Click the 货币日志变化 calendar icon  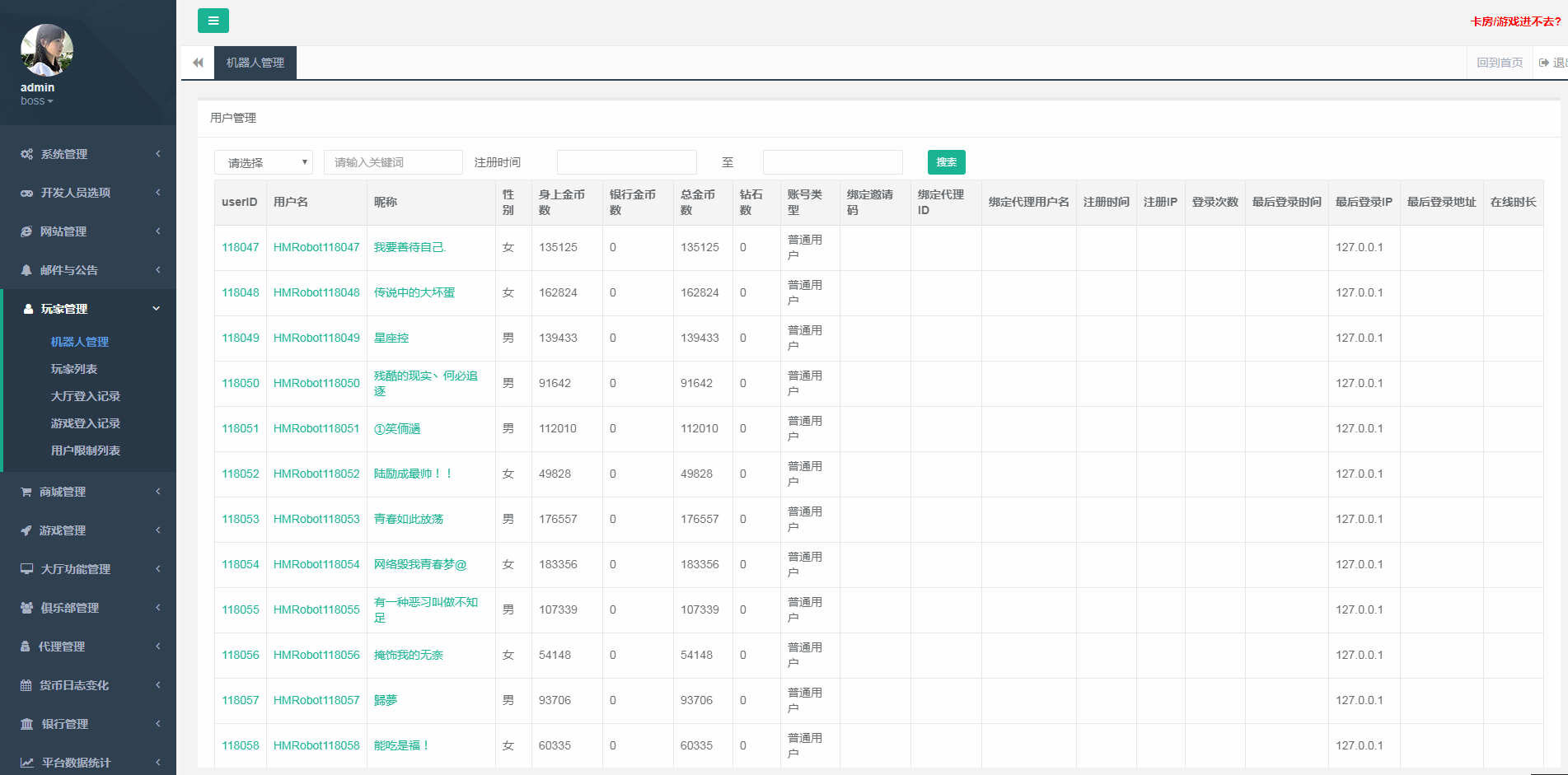[26, 685]
